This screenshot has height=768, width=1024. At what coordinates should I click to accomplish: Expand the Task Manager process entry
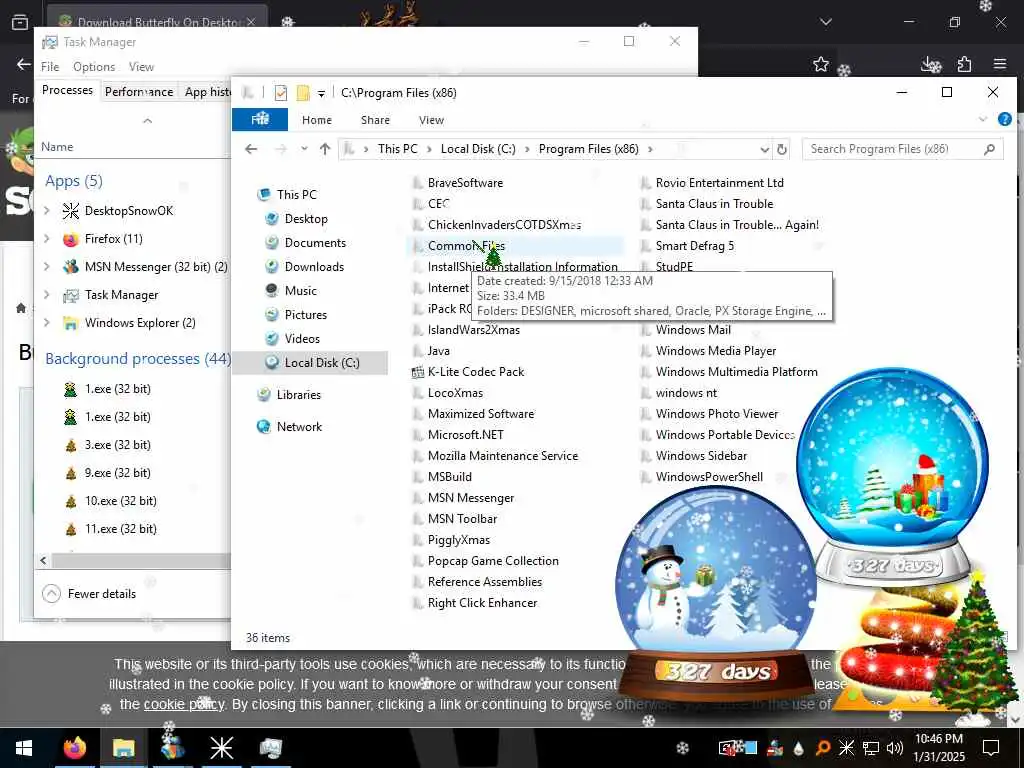tap(47, 295)
